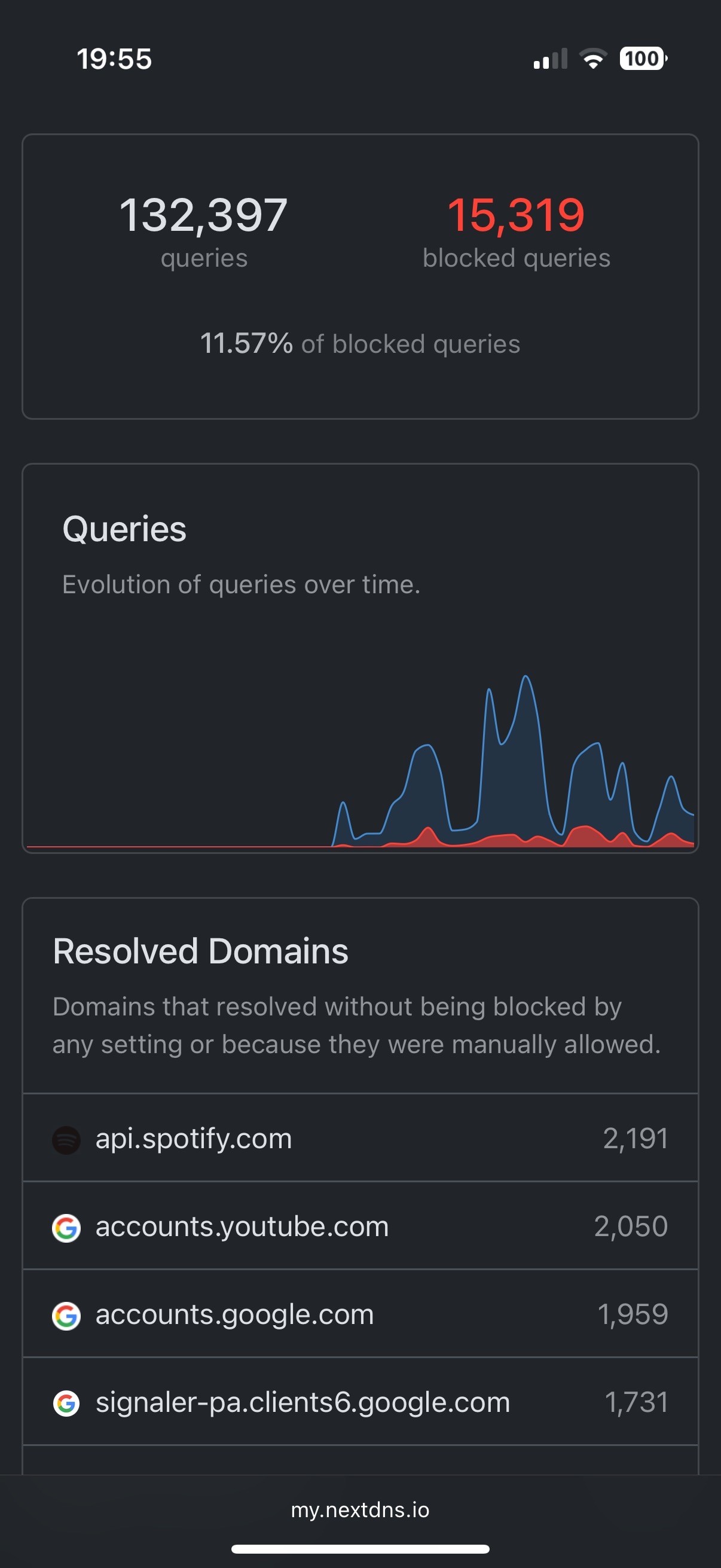Tap the Spotify icon beside api.spotify.com

pos(66,1139)
